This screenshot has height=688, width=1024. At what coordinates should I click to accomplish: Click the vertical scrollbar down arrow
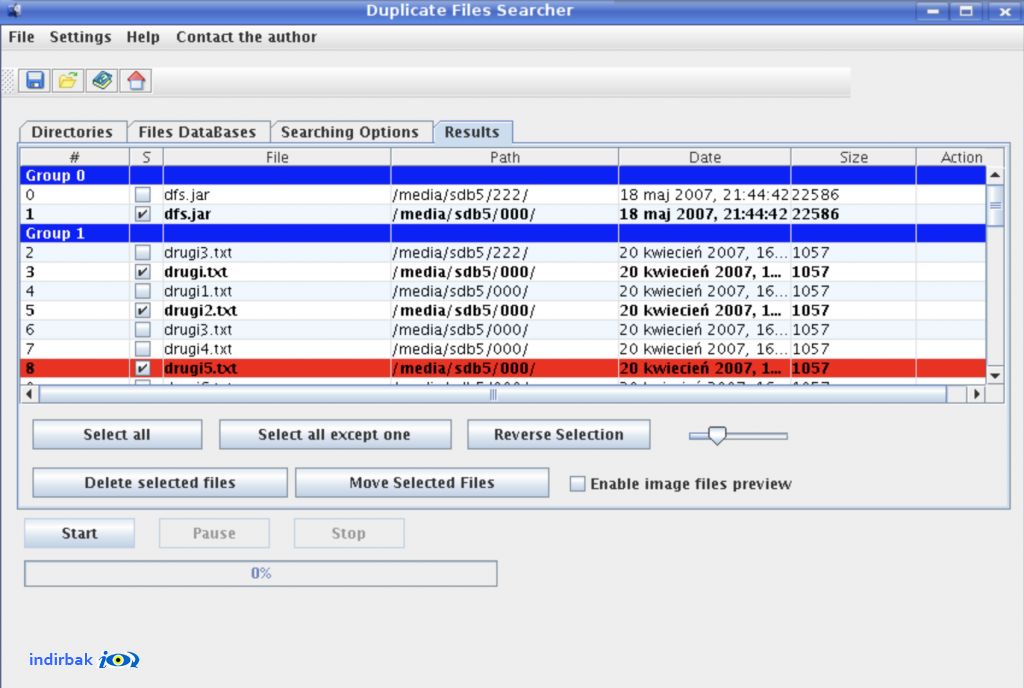click(x=995, y=375)
